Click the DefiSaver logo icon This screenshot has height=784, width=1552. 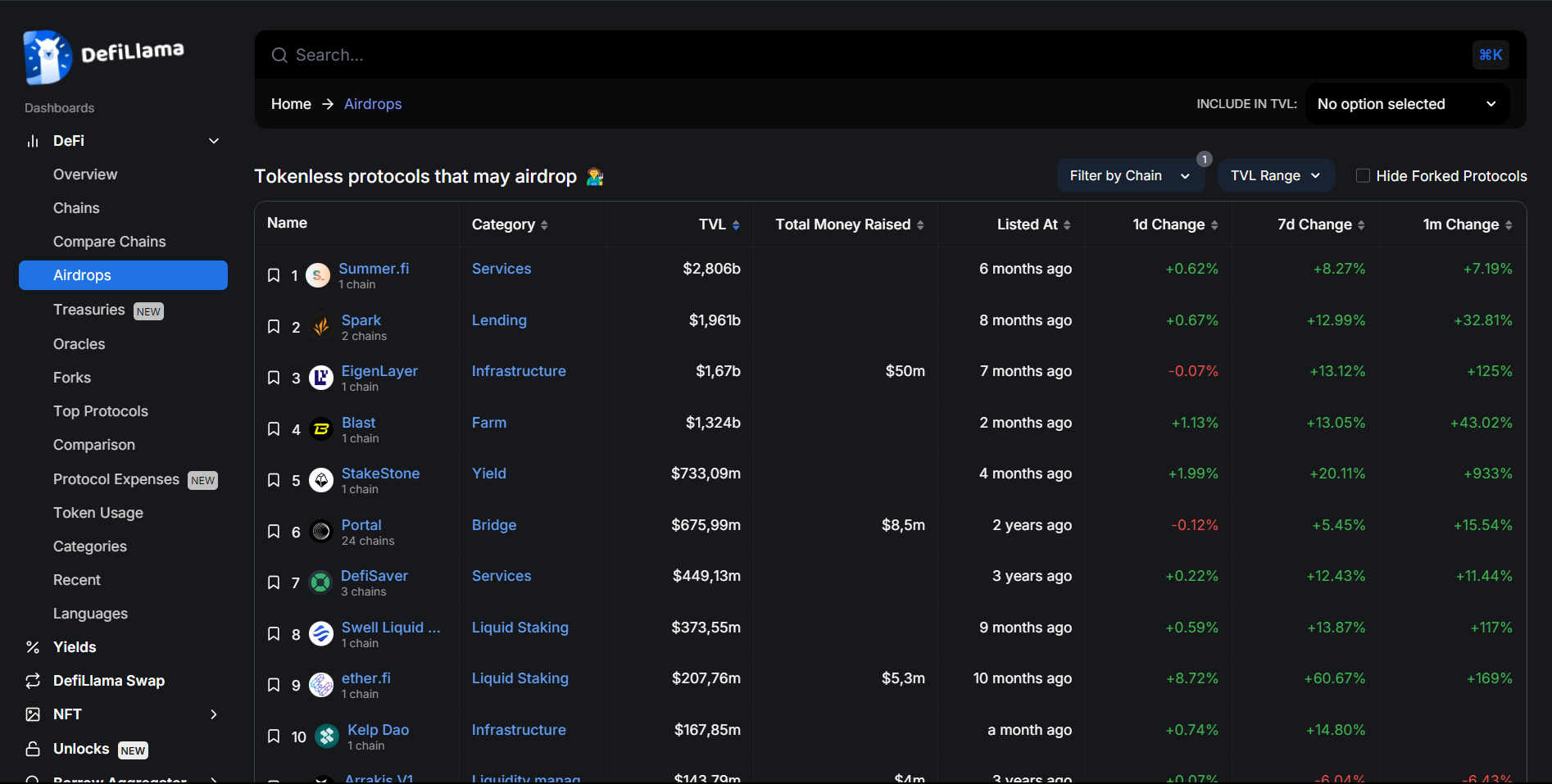tap(320, 582)
